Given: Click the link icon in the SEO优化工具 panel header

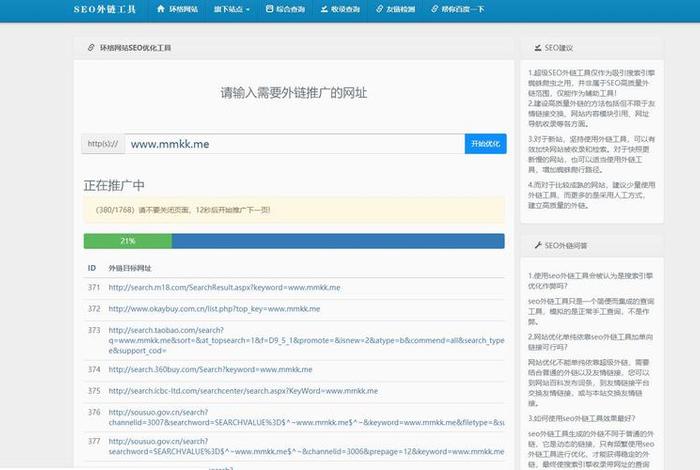Looking at the screenshot, I should [x=91, y=47].
